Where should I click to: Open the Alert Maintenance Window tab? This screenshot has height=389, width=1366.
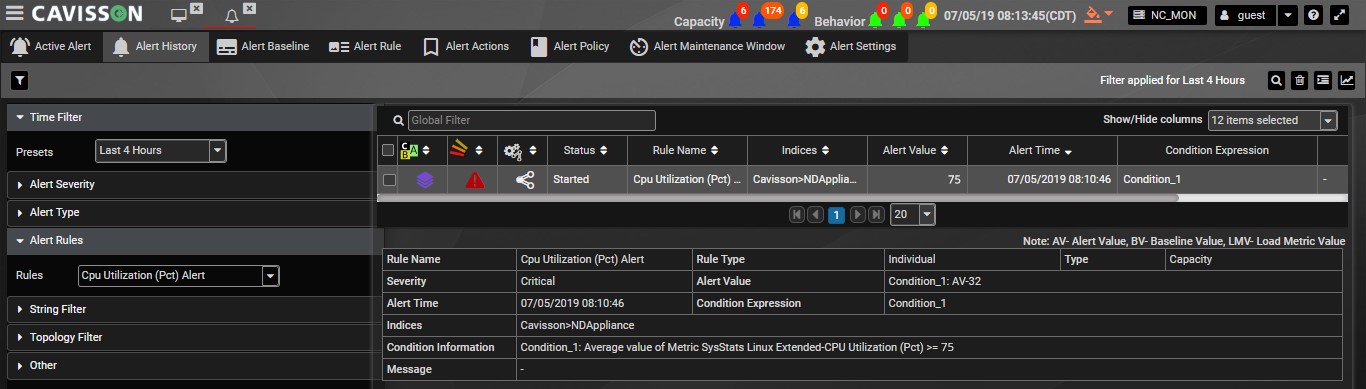pyautogui.click(x=708, y=46)
